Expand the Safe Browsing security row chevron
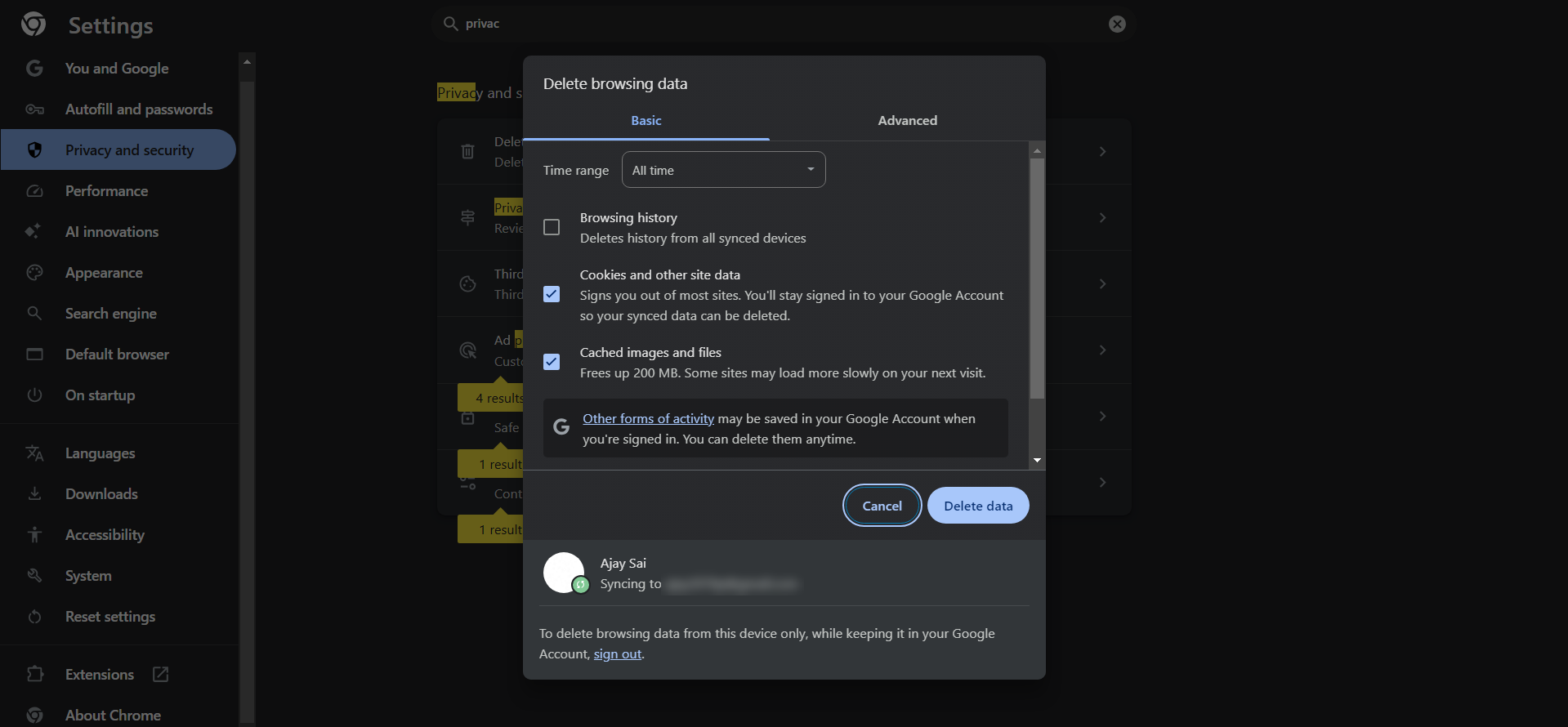Screen dimensions: 1568x727 tap(1102, 416)
